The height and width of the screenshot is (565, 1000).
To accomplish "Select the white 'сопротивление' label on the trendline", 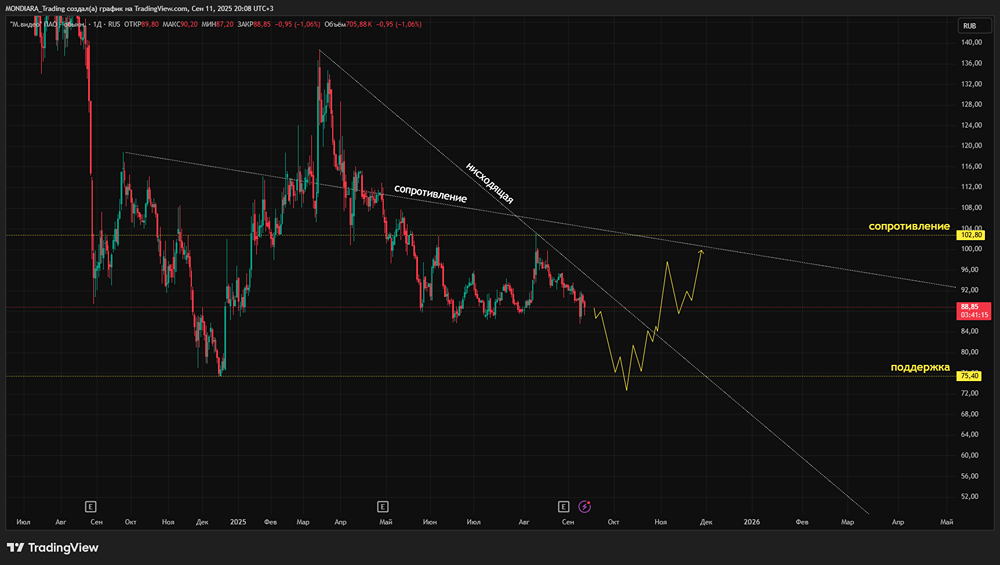I will [430, 193].
